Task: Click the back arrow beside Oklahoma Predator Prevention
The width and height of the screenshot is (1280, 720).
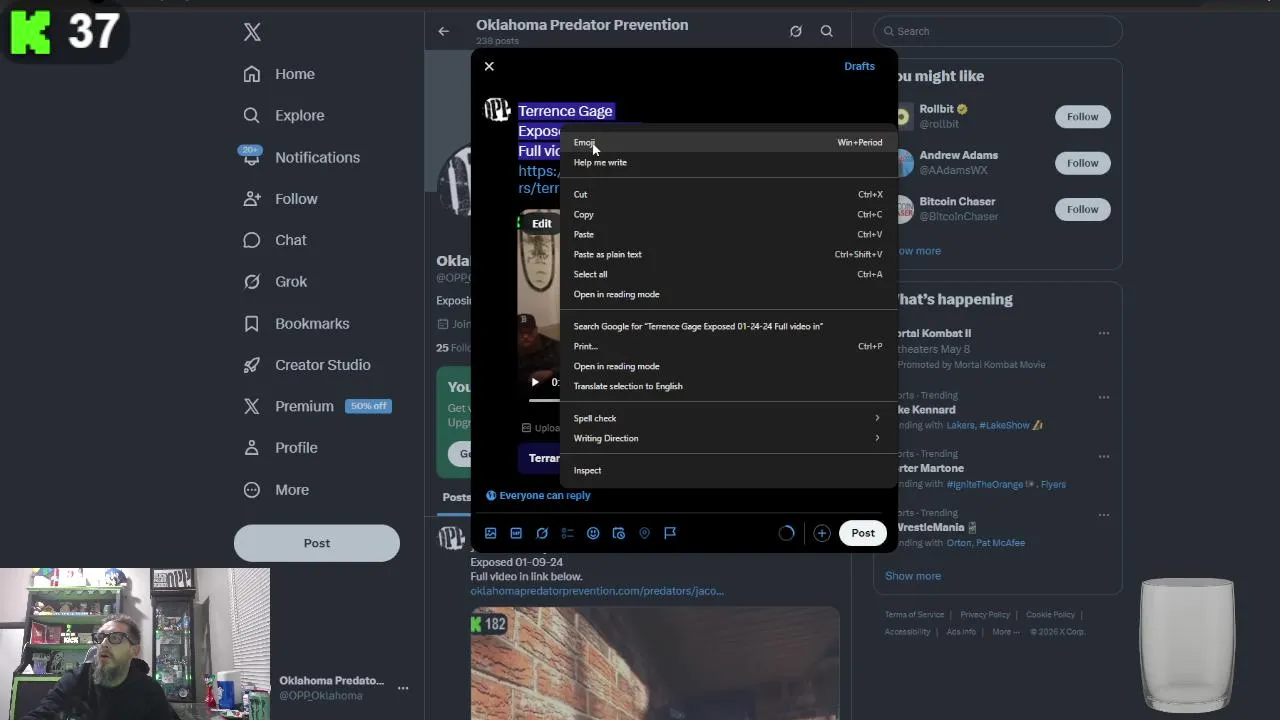Action: coord(444,31)
